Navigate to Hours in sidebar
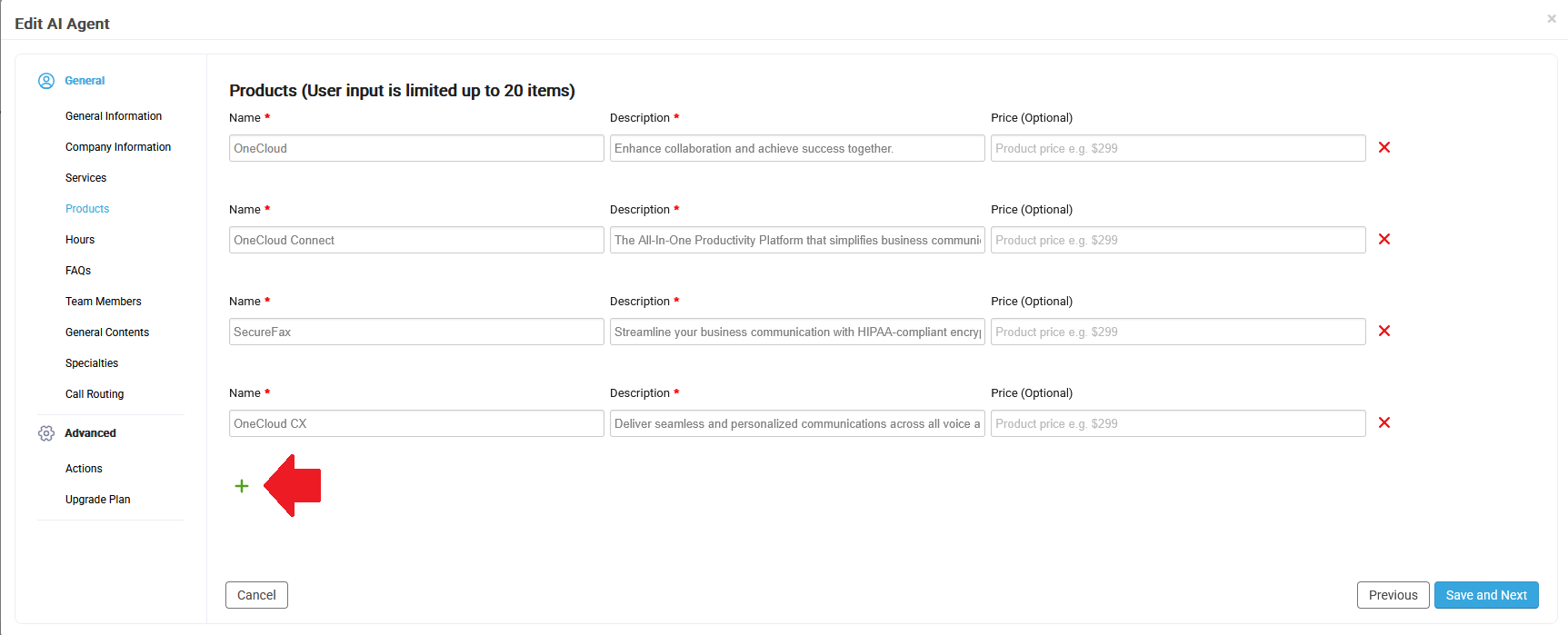The height and width of the screenshot is (635, 1568). point(80,240)
